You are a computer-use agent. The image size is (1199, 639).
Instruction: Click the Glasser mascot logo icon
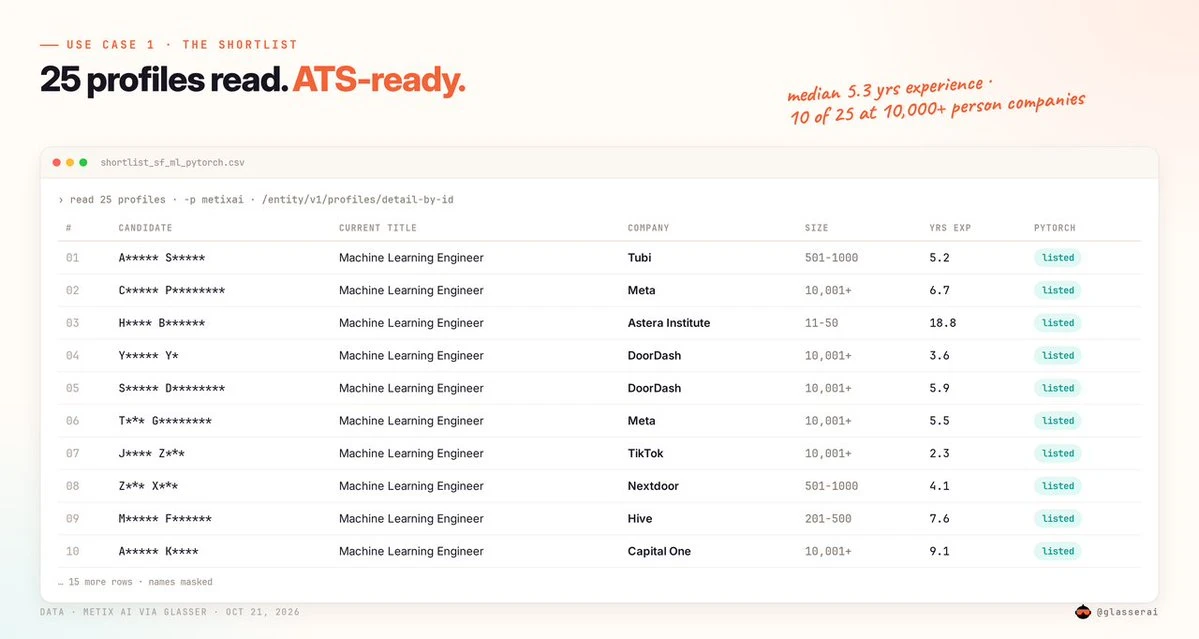coord(1083,611)
